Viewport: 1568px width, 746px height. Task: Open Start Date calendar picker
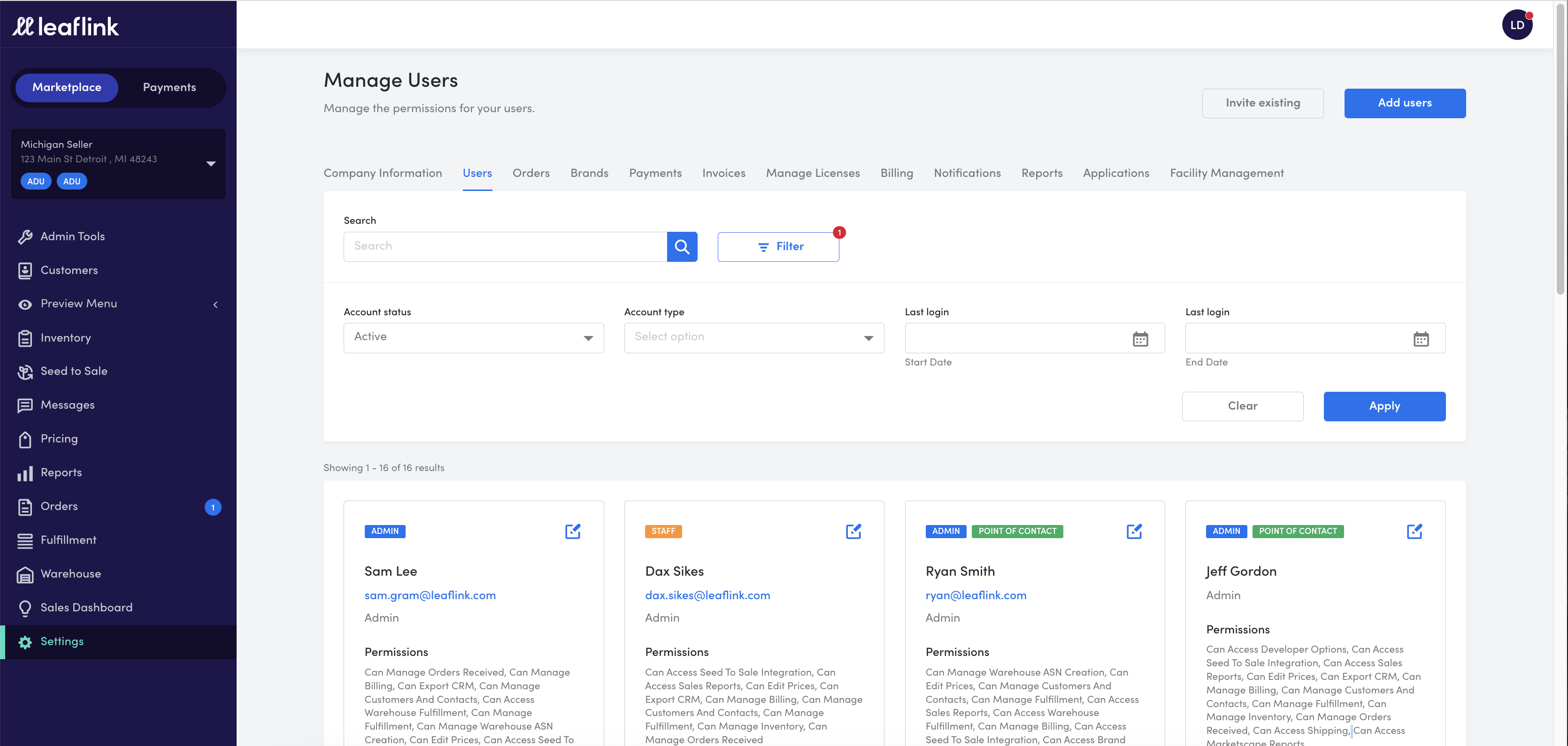point(1140,339)
